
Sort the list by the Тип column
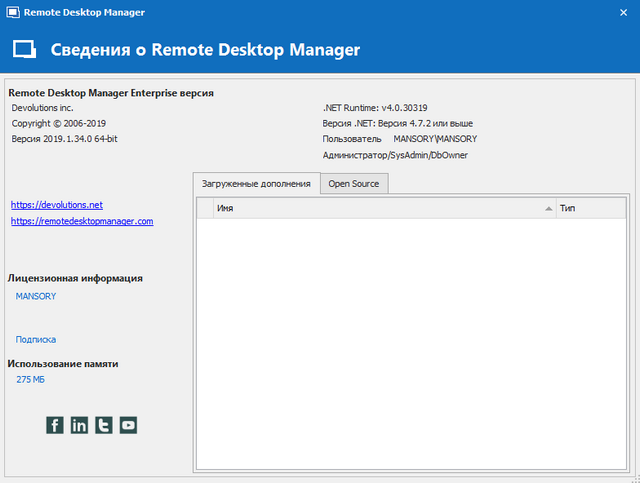(590, 208)
